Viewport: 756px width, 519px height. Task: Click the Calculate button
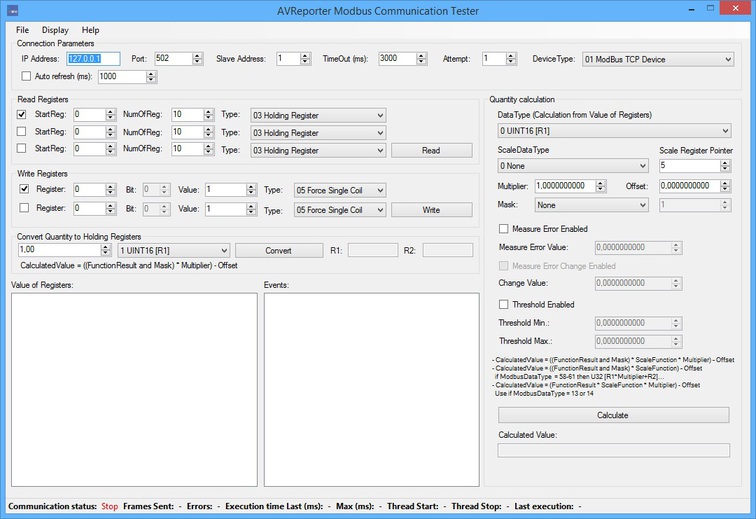[613, 415]
